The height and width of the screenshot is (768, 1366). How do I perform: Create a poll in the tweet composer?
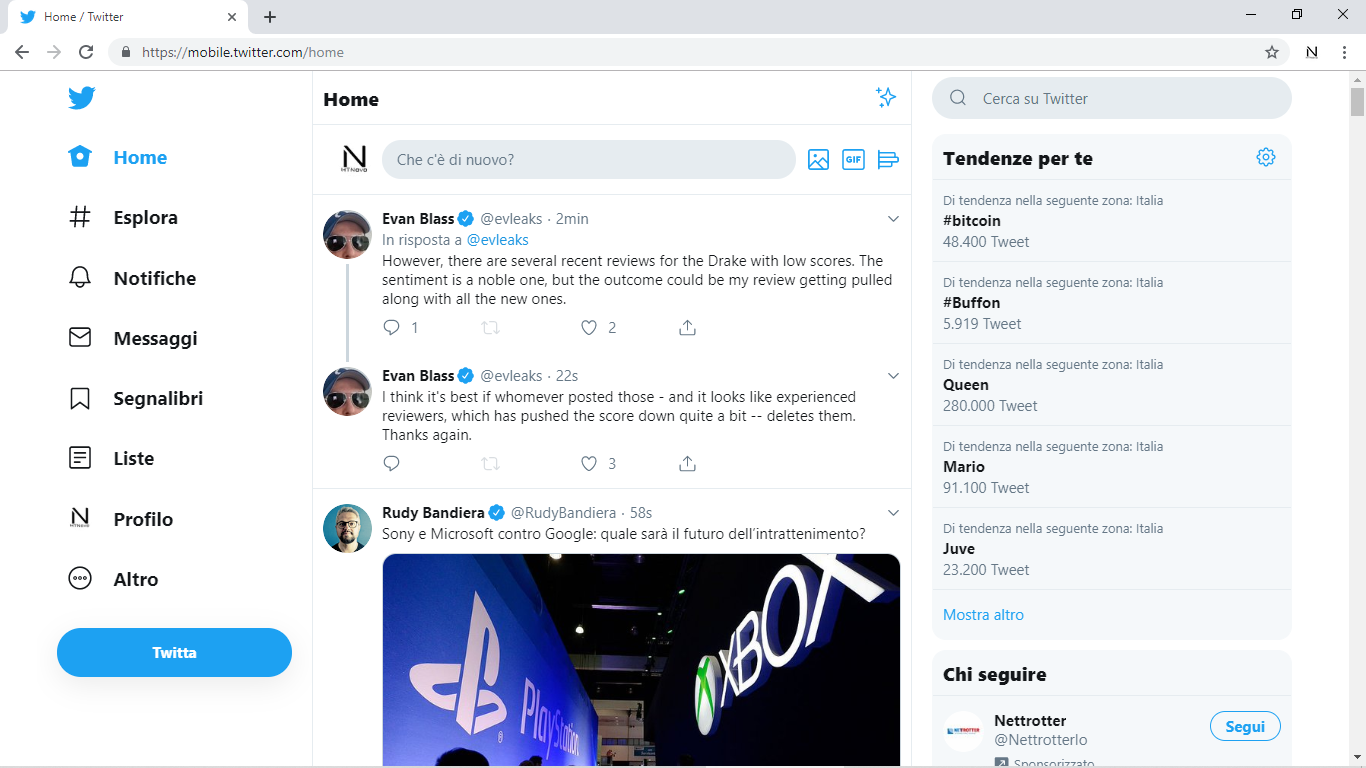888,159
